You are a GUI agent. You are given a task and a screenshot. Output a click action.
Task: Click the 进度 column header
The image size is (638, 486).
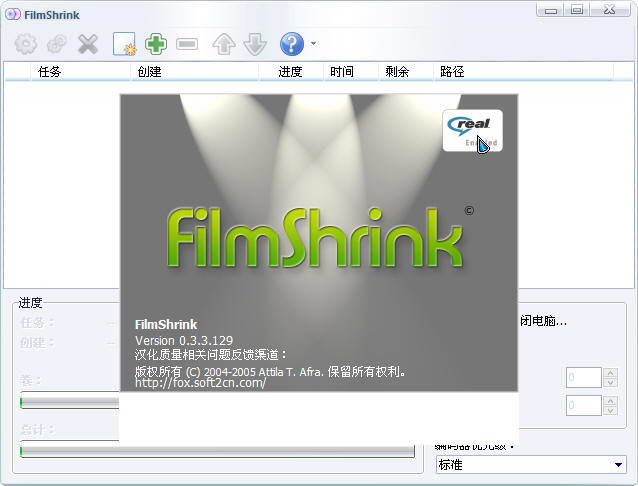tap(291, 72)
